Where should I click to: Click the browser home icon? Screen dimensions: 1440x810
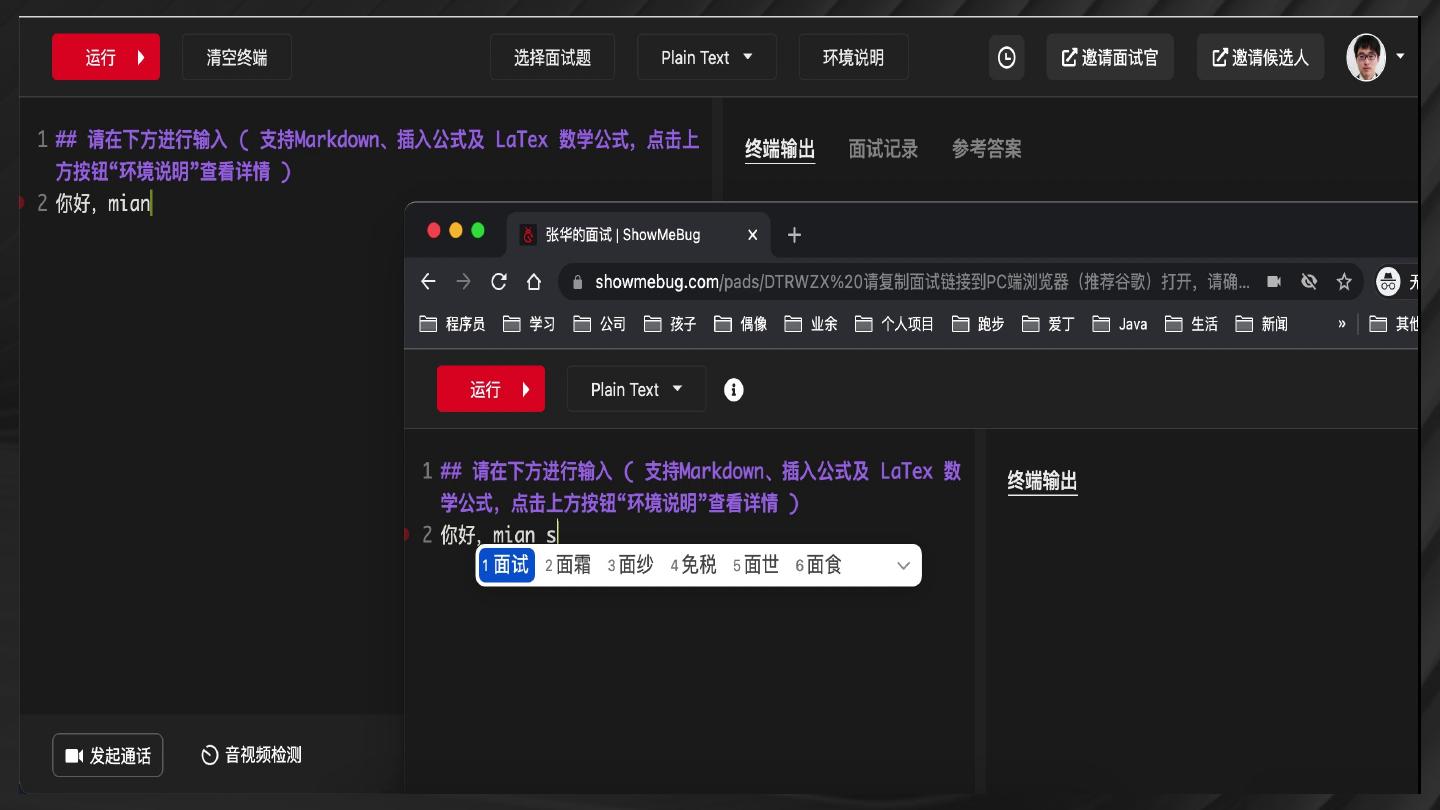coord(534,282)
